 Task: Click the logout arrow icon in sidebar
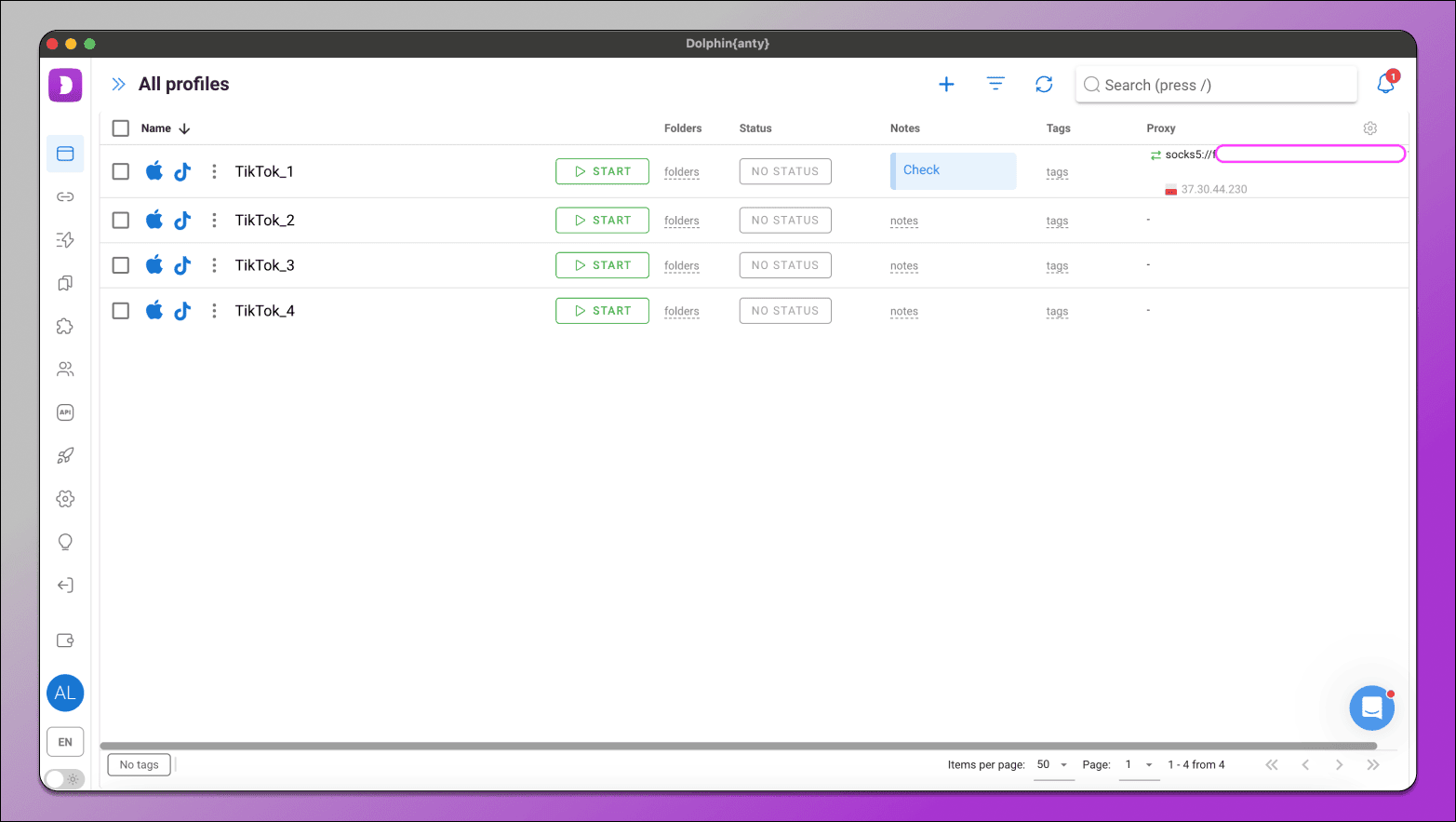tap(65, 586)
